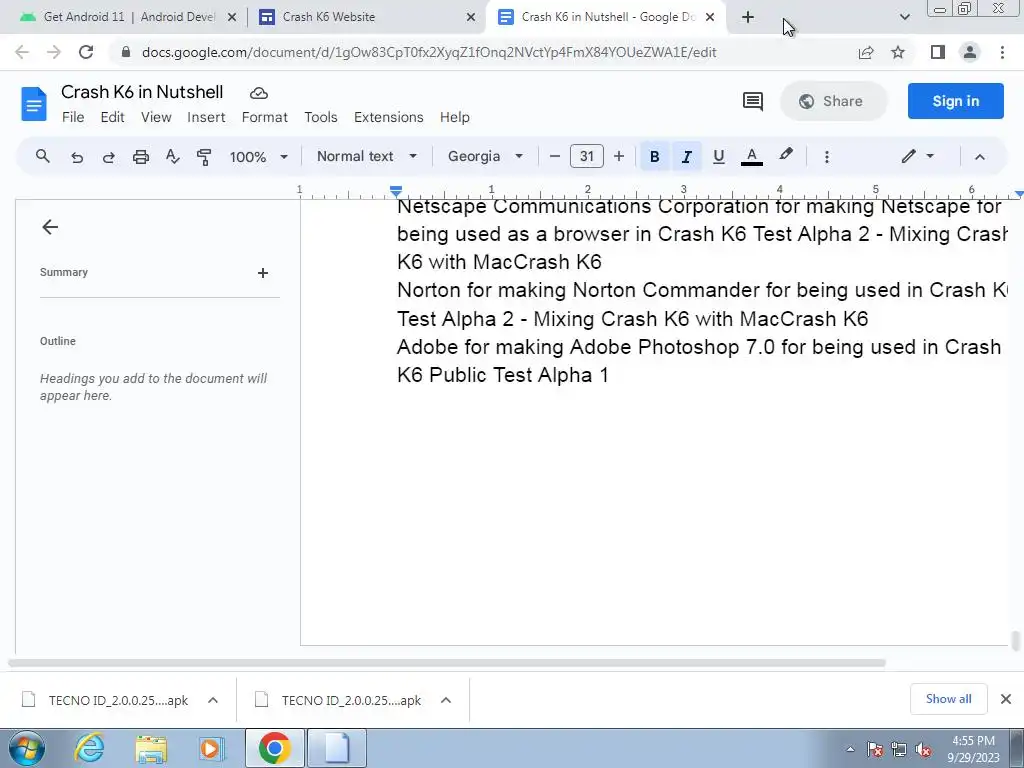The image size is (1024, 768).
Task: Hide the menus with the chevron
Action: [x=980, y=157]
